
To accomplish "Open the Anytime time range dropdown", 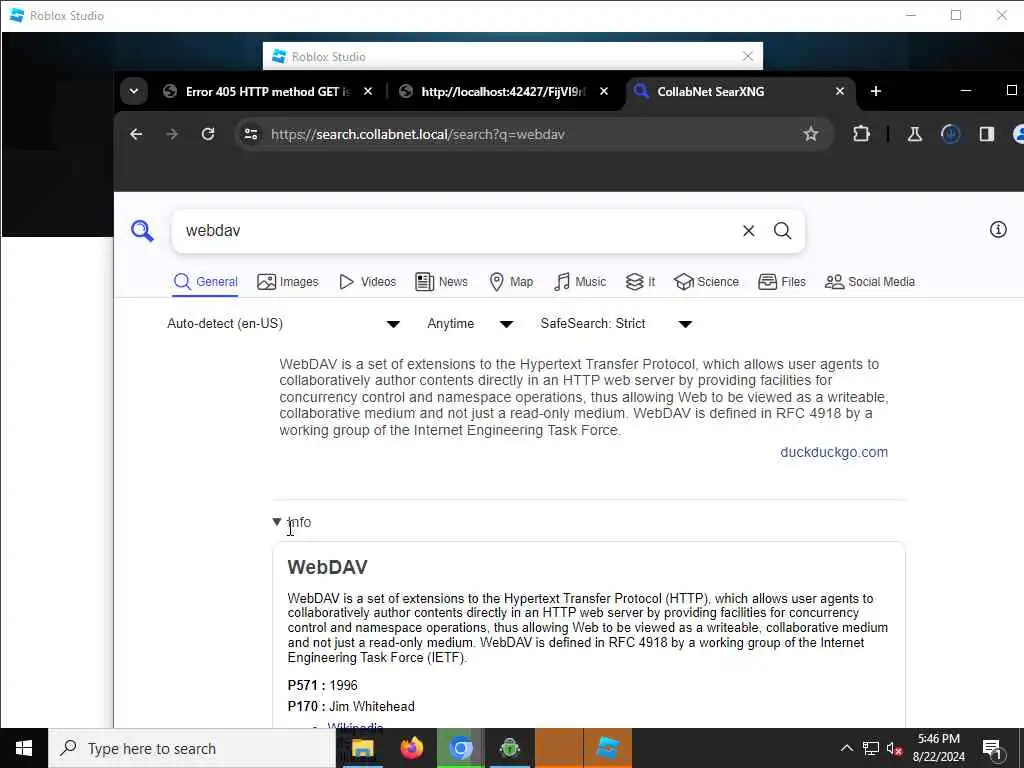I will tap(470, 323).
